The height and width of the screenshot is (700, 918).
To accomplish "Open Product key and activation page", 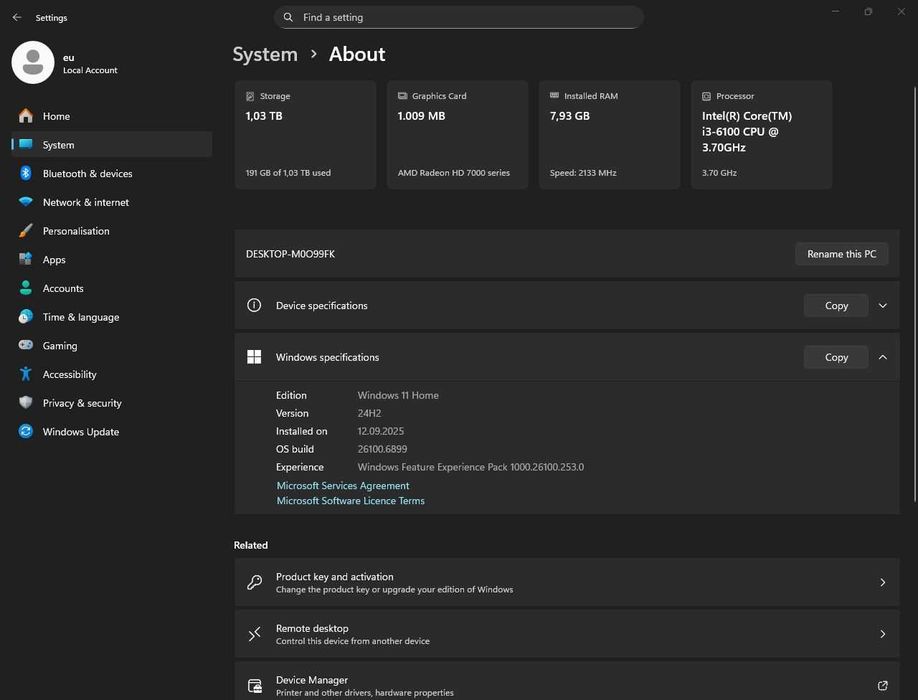I will point(560,582).
